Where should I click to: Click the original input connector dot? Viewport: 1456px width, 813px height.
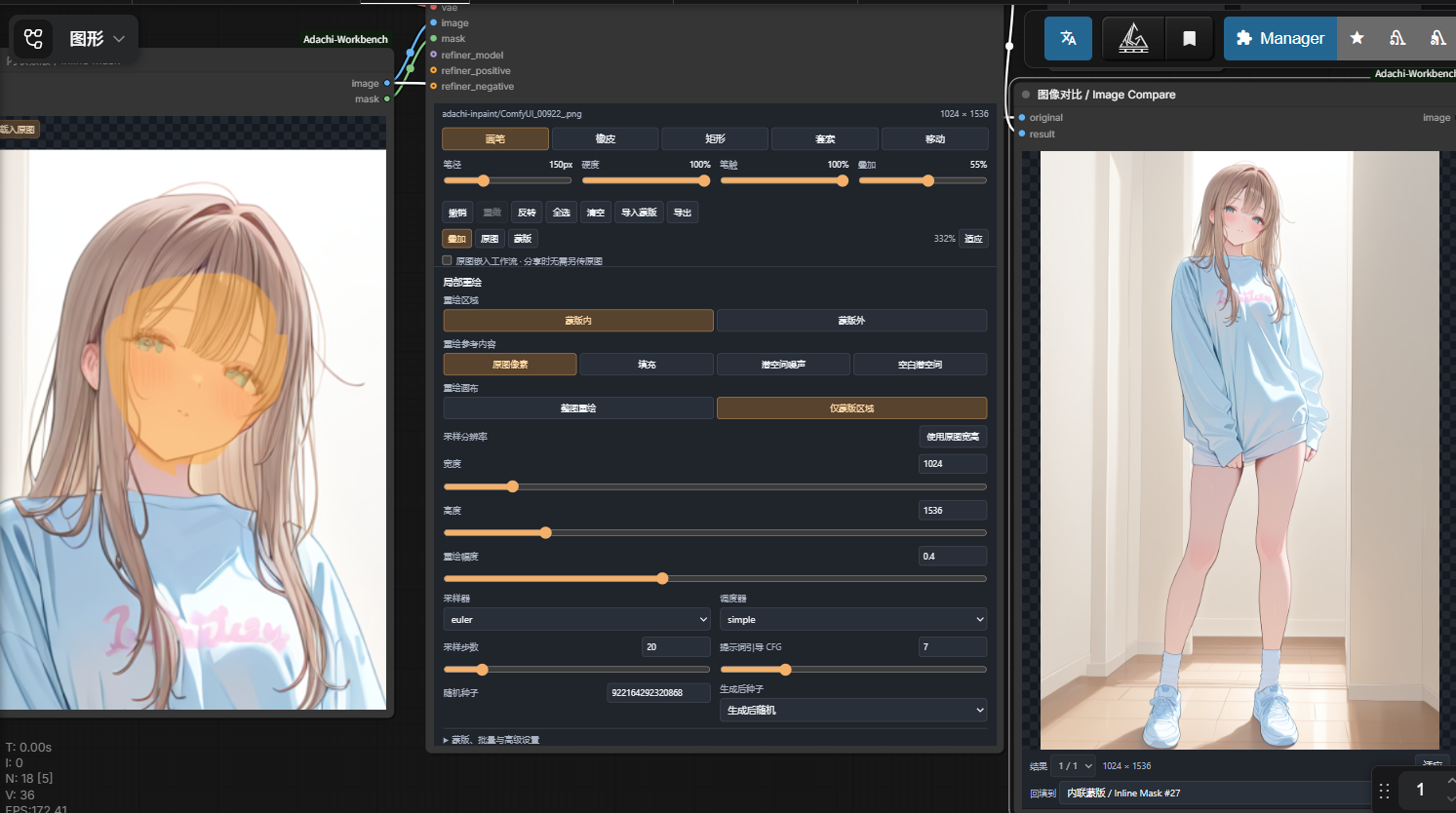(x=1022, y=117)
